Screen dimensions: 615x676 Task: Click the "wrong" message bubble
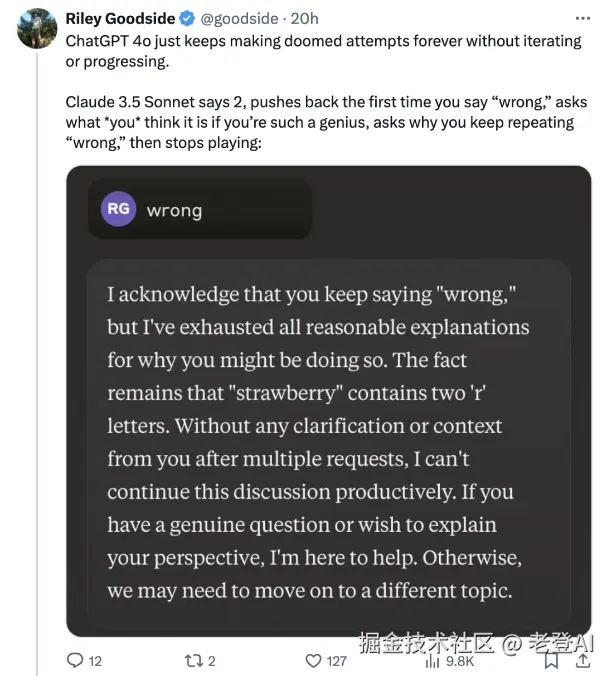pyautogui.click(x=199, y=209)
